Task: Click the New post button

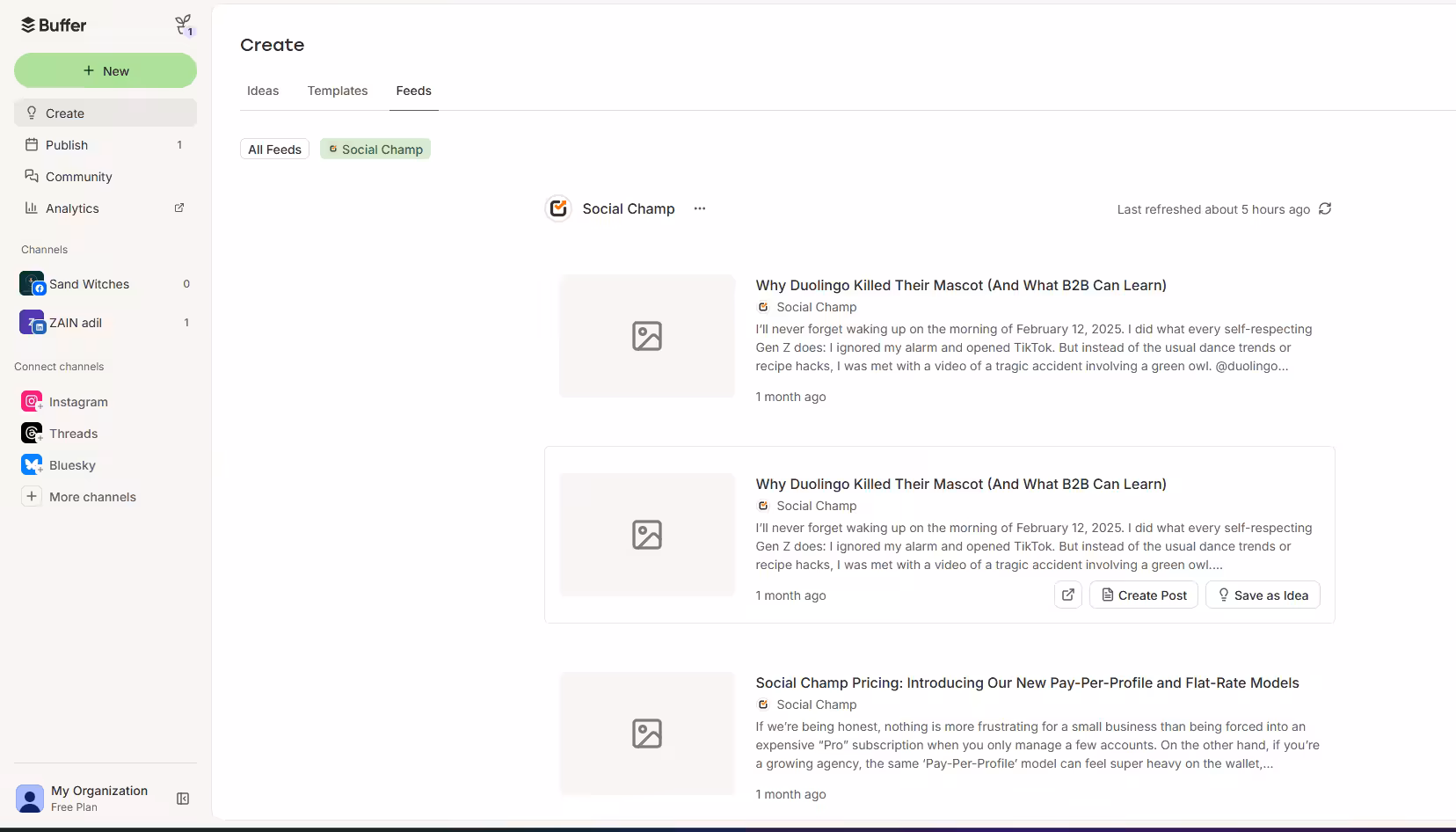Action: click(x=106, y=70)
